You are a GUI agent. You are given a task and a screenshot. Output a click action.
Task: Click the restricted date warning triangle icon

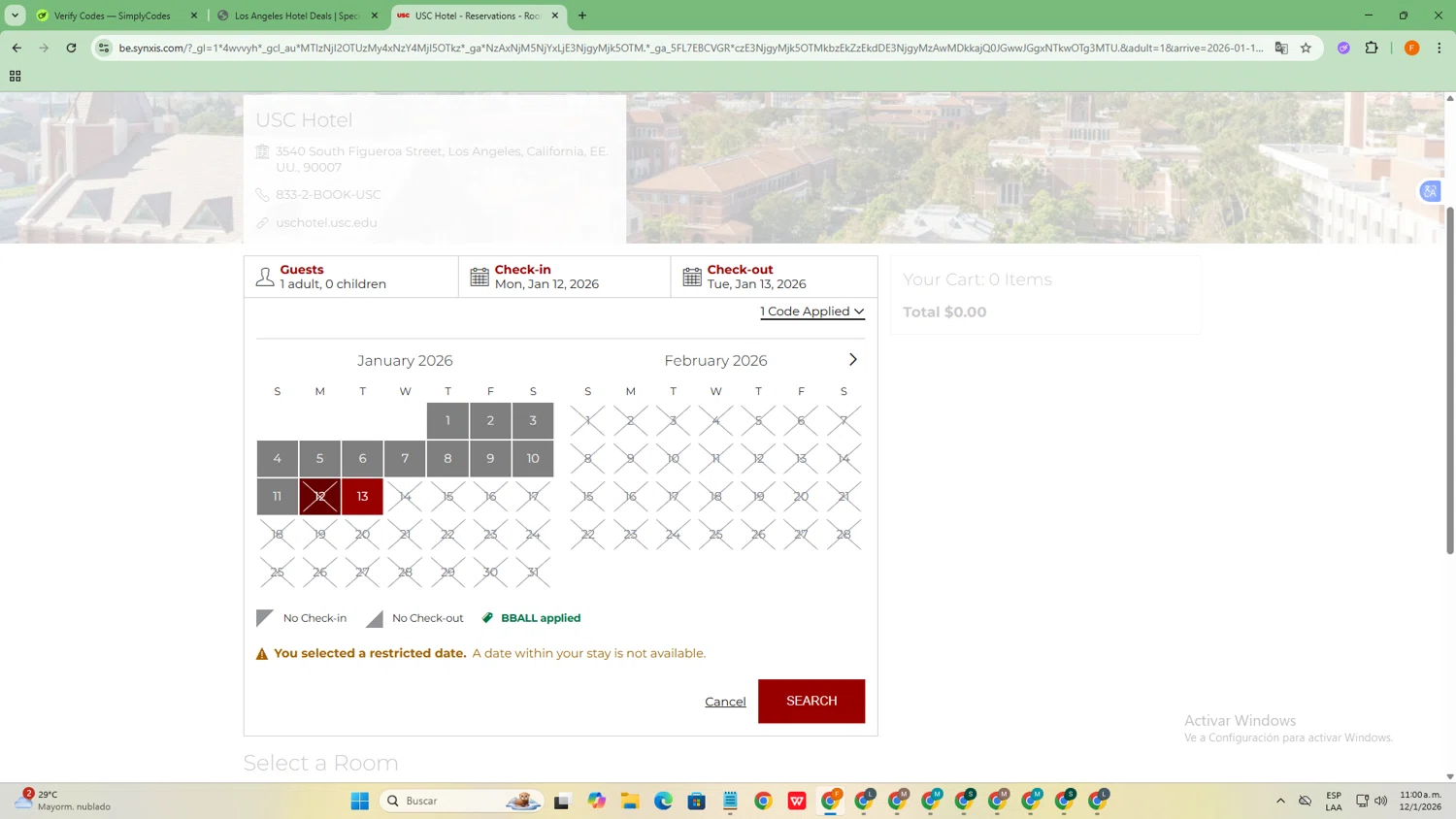[261, 654]
